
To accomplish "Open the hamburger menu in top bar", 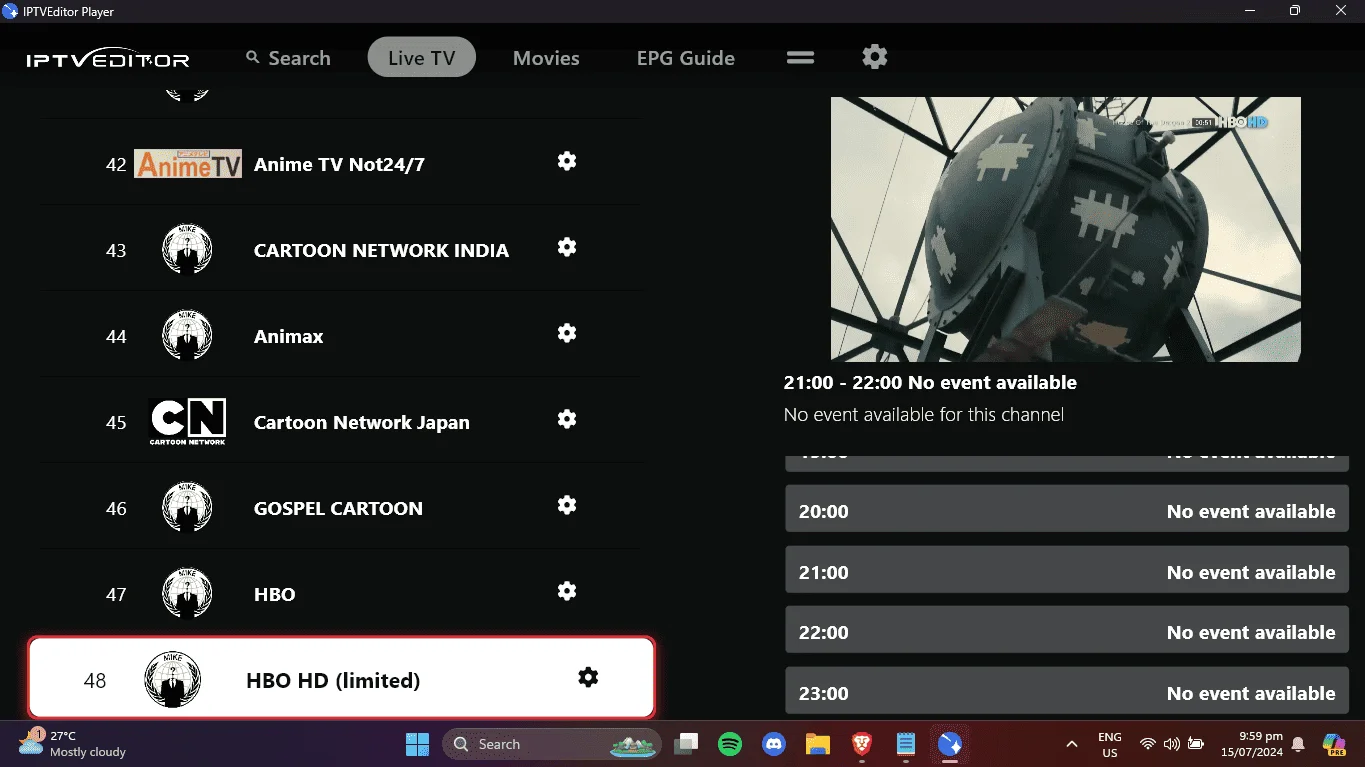I will tap(800, 57).
